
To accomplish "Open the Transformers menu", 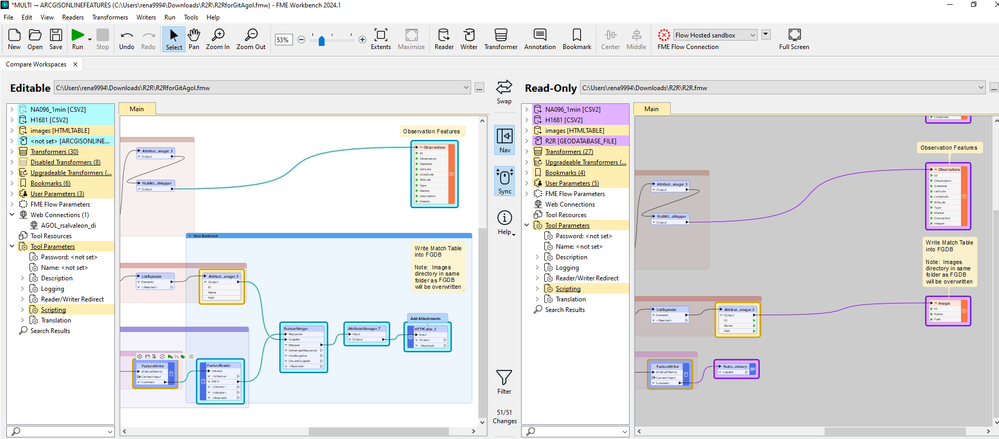I will click(x=109, y=17).
